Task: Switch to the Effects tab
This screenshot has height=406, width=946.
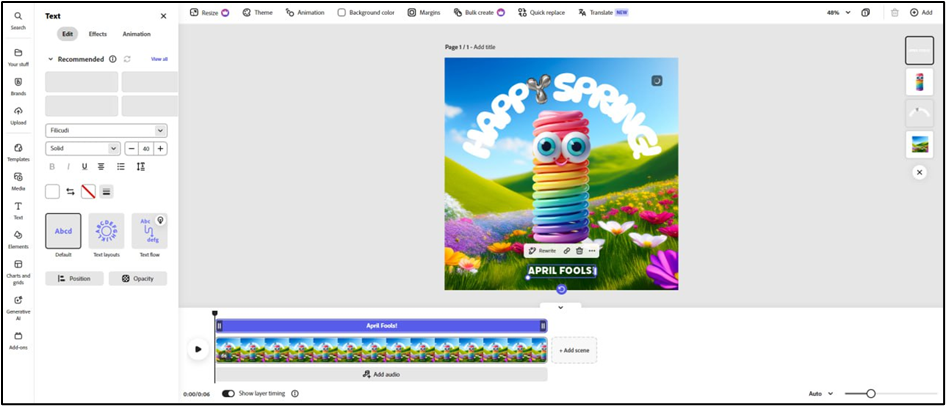Action: coord(98,34)
